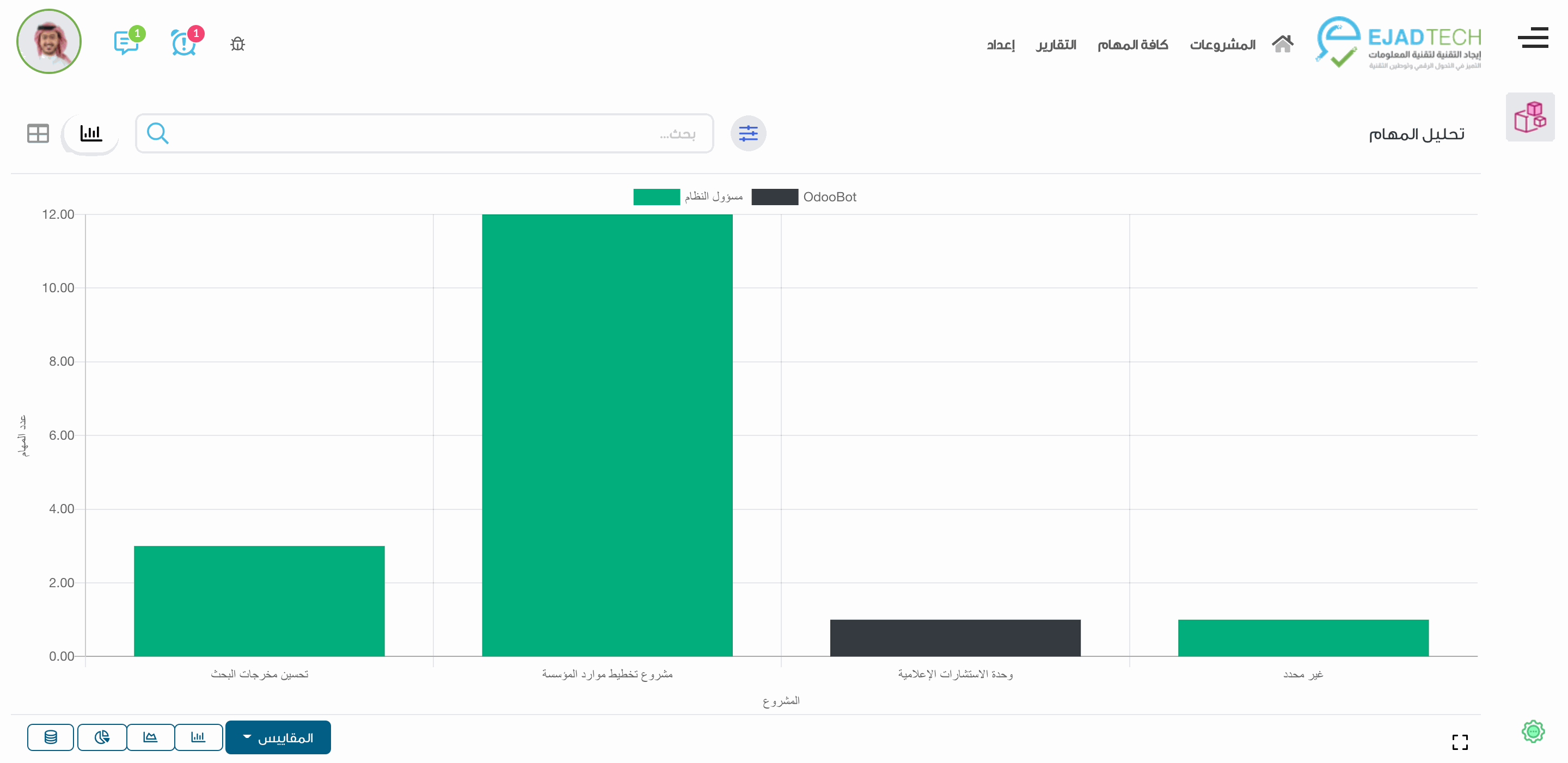Switch to pivot table view
Image resolution: width=1568 pixels, height=763 pixels.
38,133
